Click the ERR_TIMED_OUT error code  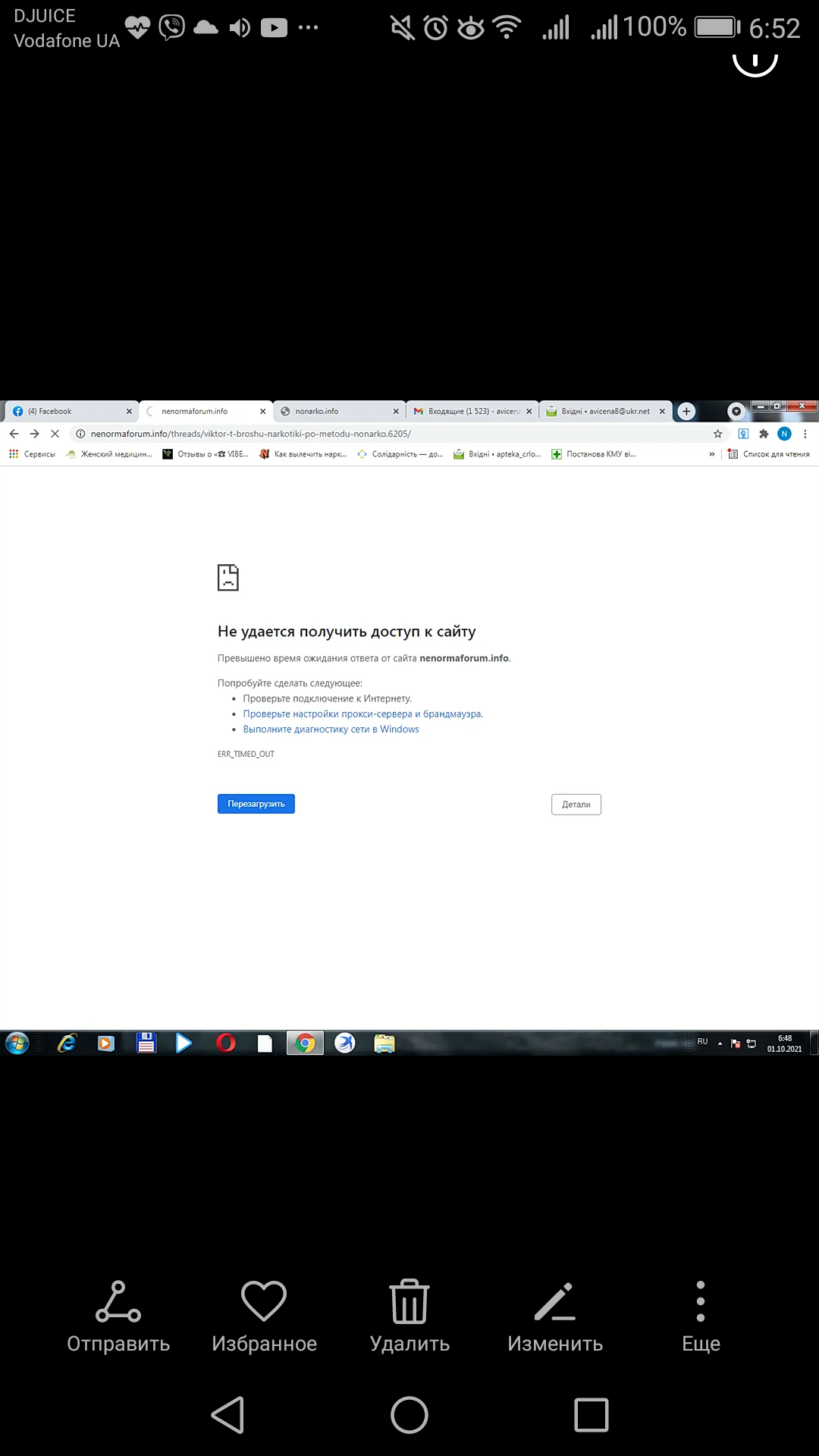[246, 754]
